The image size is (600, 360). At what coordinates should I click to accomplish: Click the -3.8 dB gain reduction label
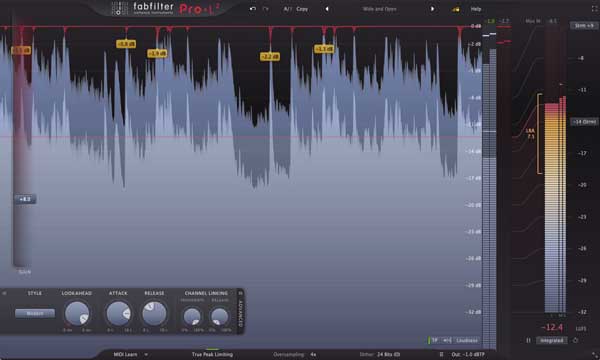tap(126, 44)
